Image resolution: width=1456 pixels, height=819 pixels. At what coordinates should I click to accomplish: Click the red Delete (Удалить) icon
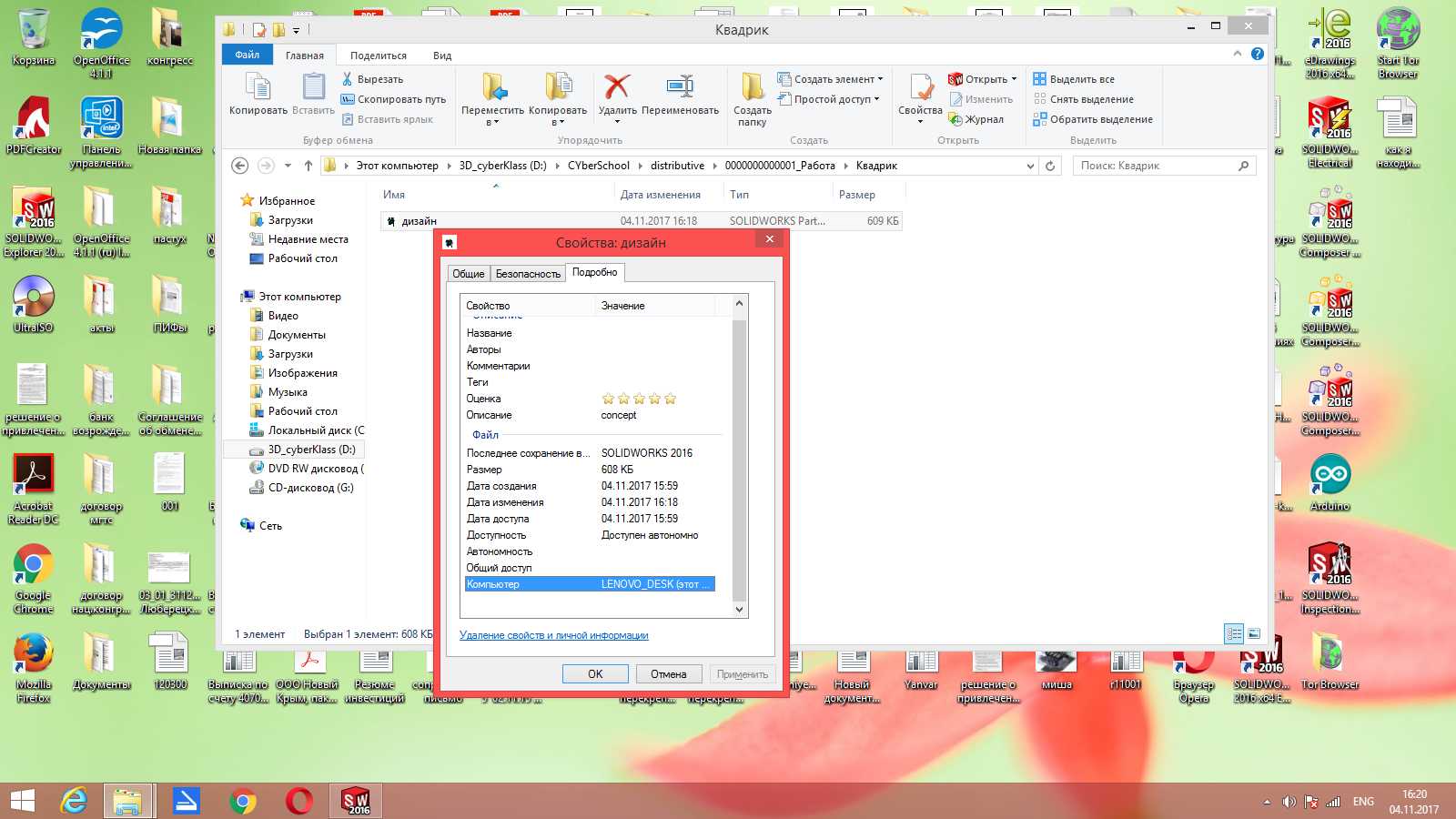point(617,87)
